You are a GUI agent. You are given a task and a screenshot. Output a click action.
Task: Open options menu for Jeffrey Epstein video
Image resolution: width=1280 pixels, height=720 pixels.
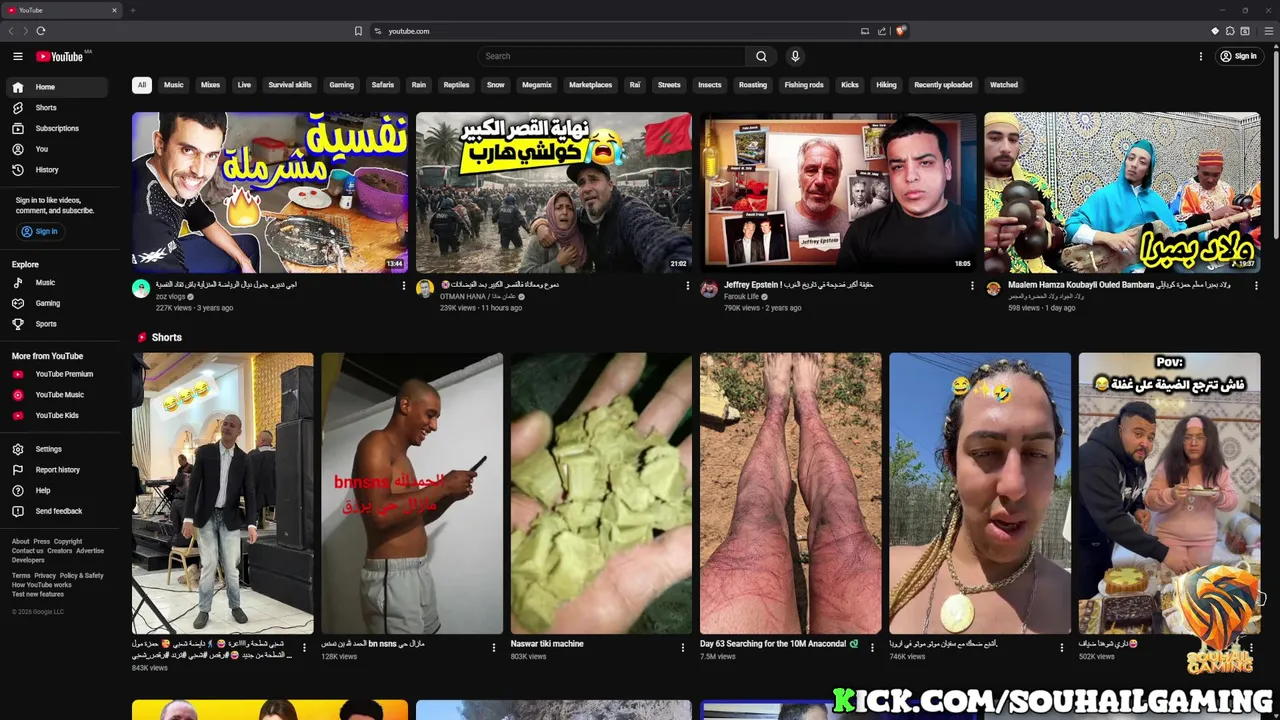(972, 286)
